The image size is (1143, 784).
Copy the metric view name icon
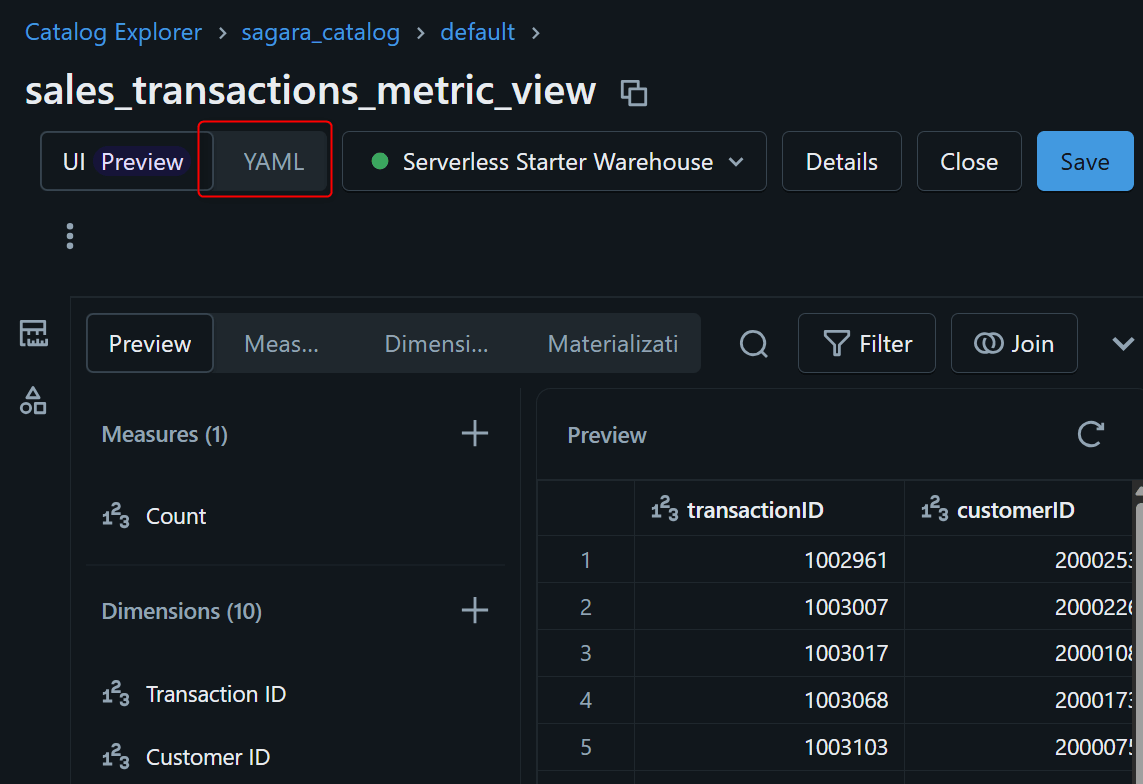tap(634, 93)
